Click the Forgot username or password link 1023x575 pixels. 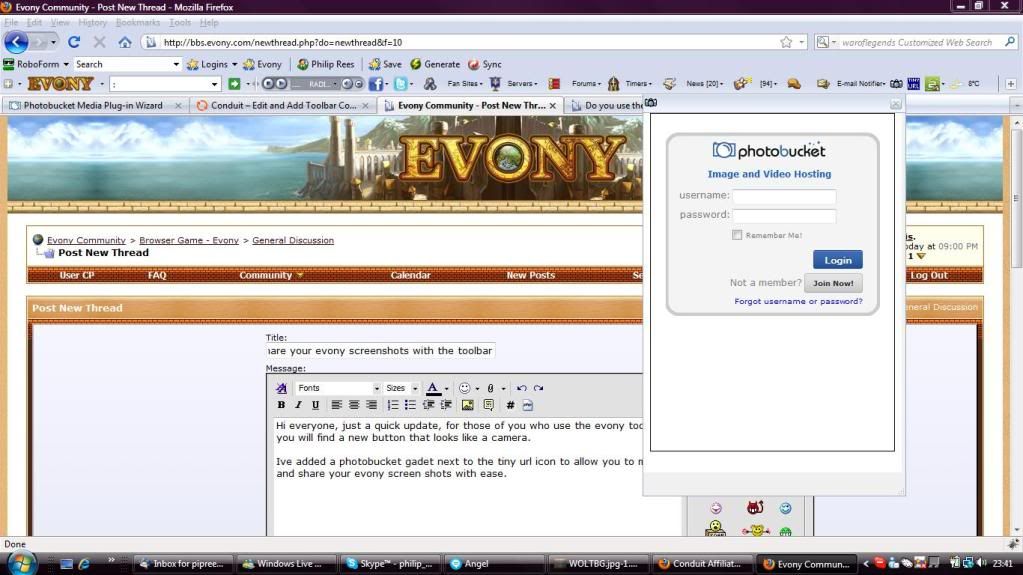click(798, 301)
